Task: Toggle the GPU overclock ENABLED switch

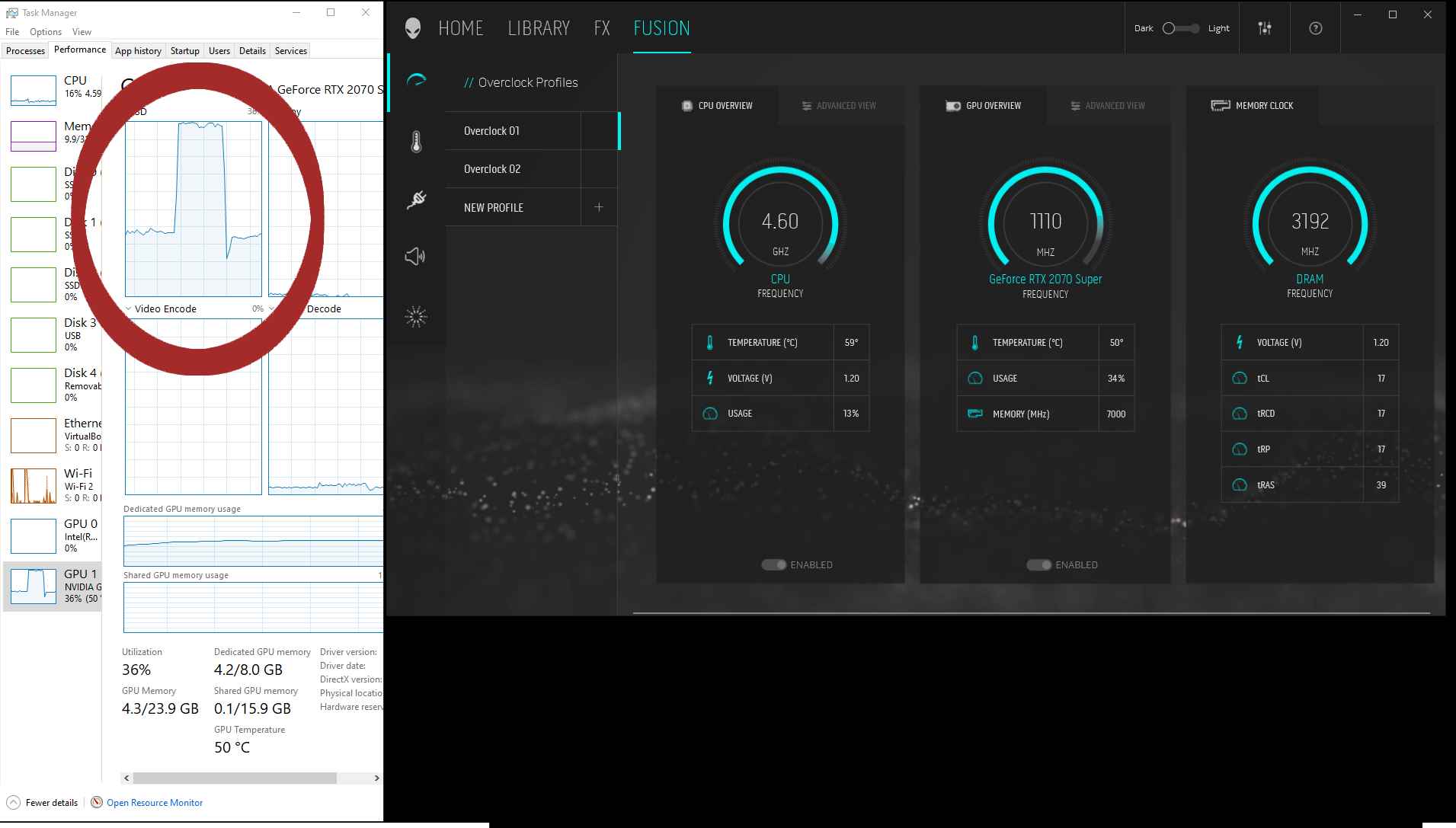Action: coord(1038,564)
